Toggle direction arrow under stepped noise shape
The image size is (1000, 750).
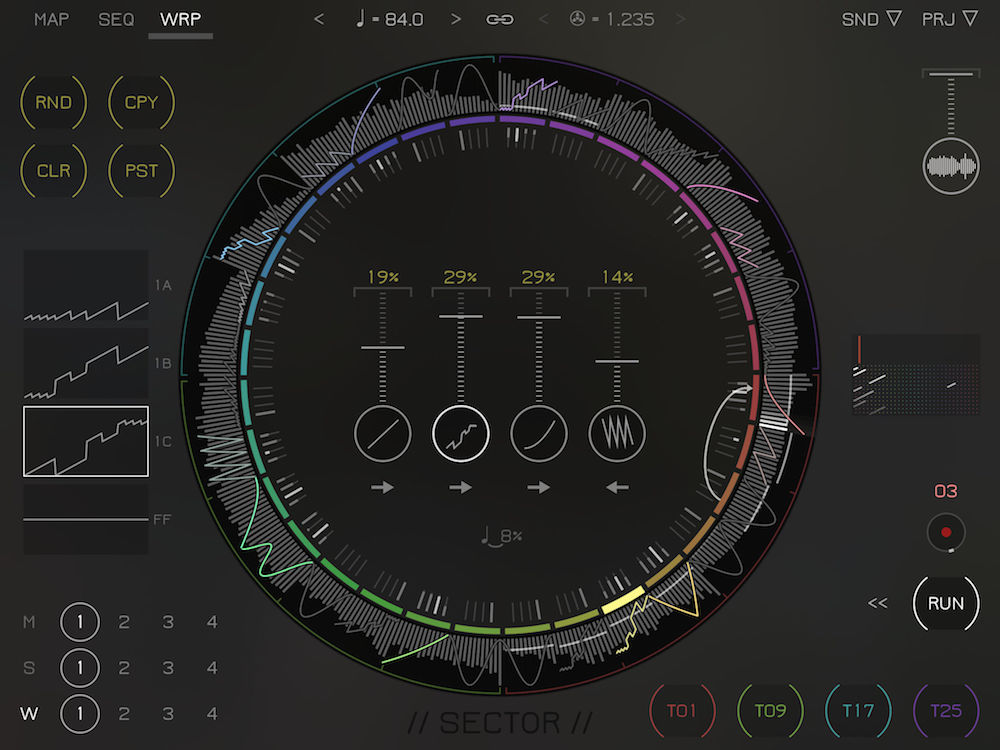[460, 488]
